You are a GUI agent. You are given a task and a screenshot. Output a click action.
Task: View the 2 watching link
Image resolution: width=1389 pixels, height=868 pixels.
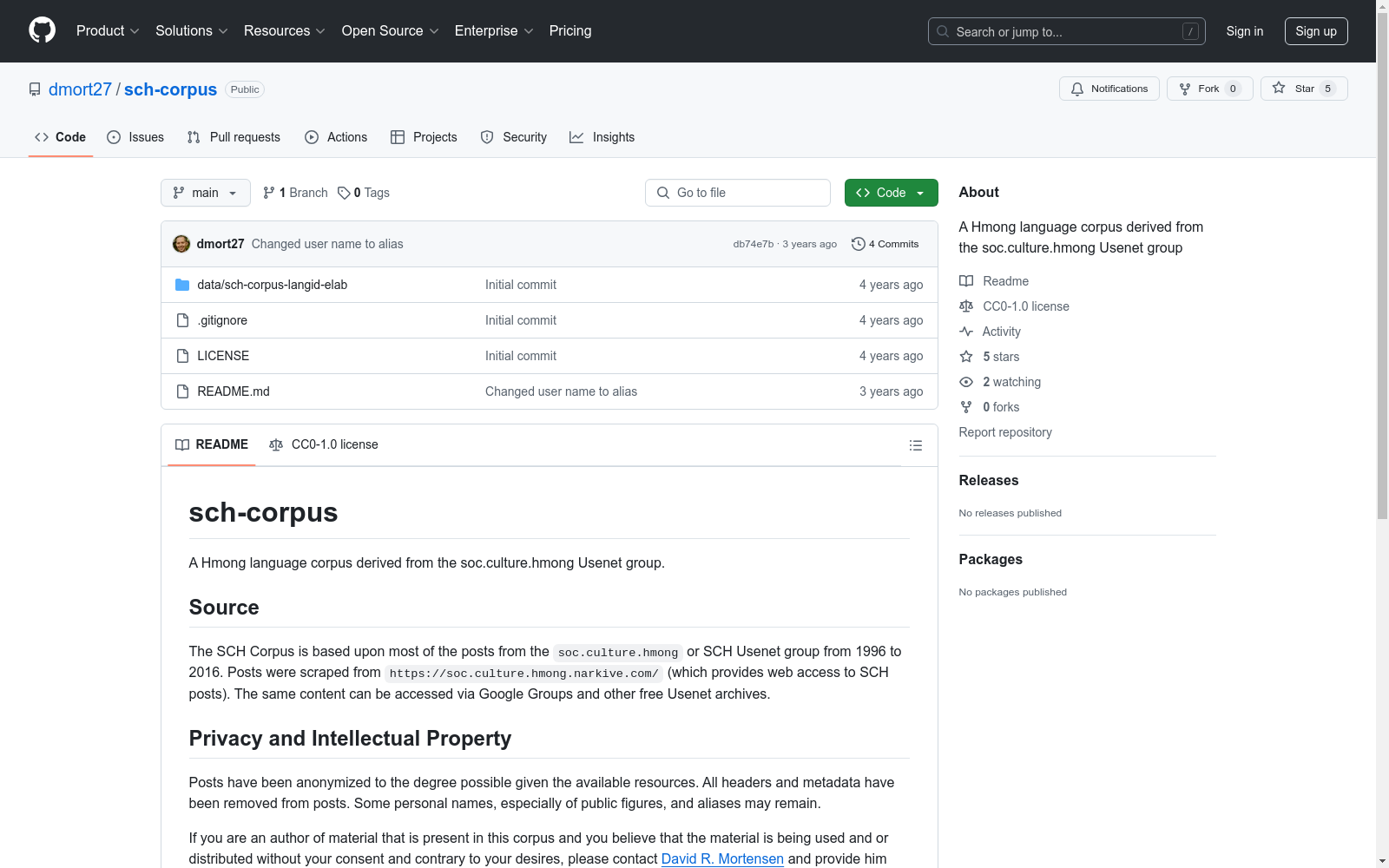(1000, 382)
